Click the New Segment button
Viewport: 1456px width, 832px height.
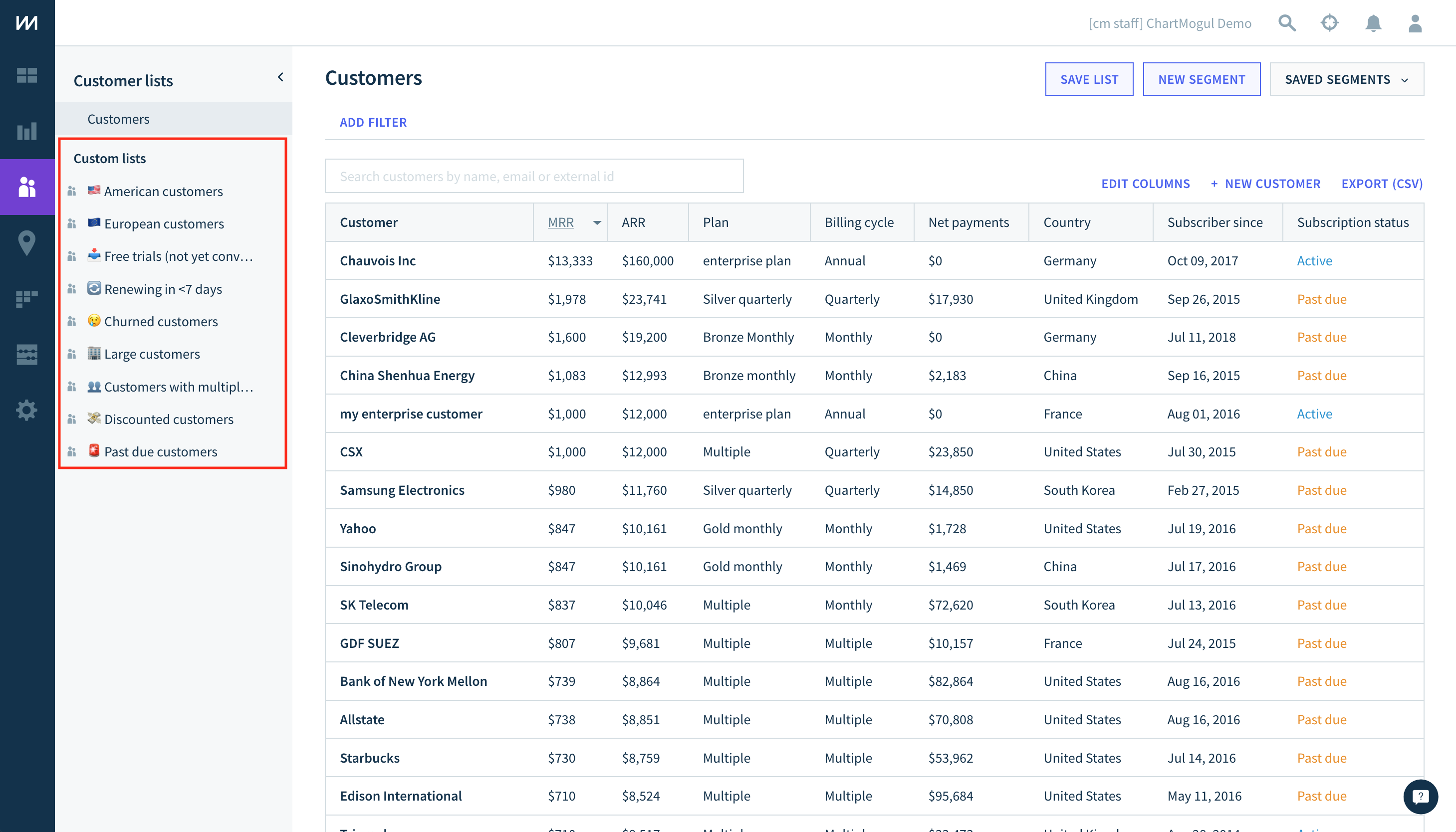pos(1201,79)
